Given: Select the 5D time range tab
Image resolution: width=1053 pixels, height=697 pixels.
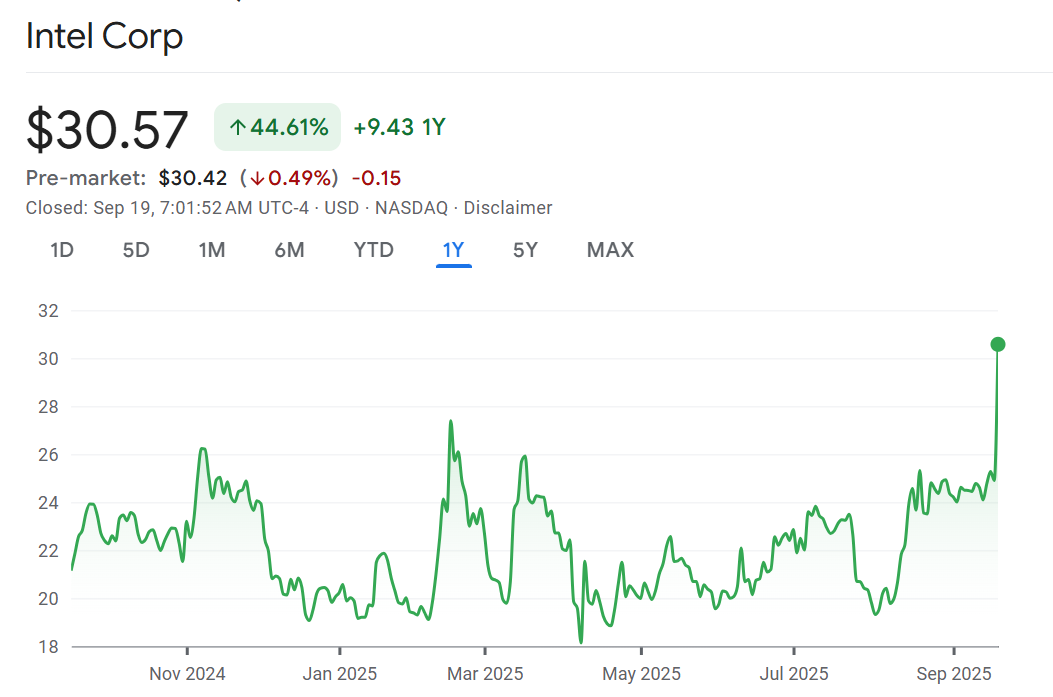Looking at the screenshot, I should click(136, 250).
